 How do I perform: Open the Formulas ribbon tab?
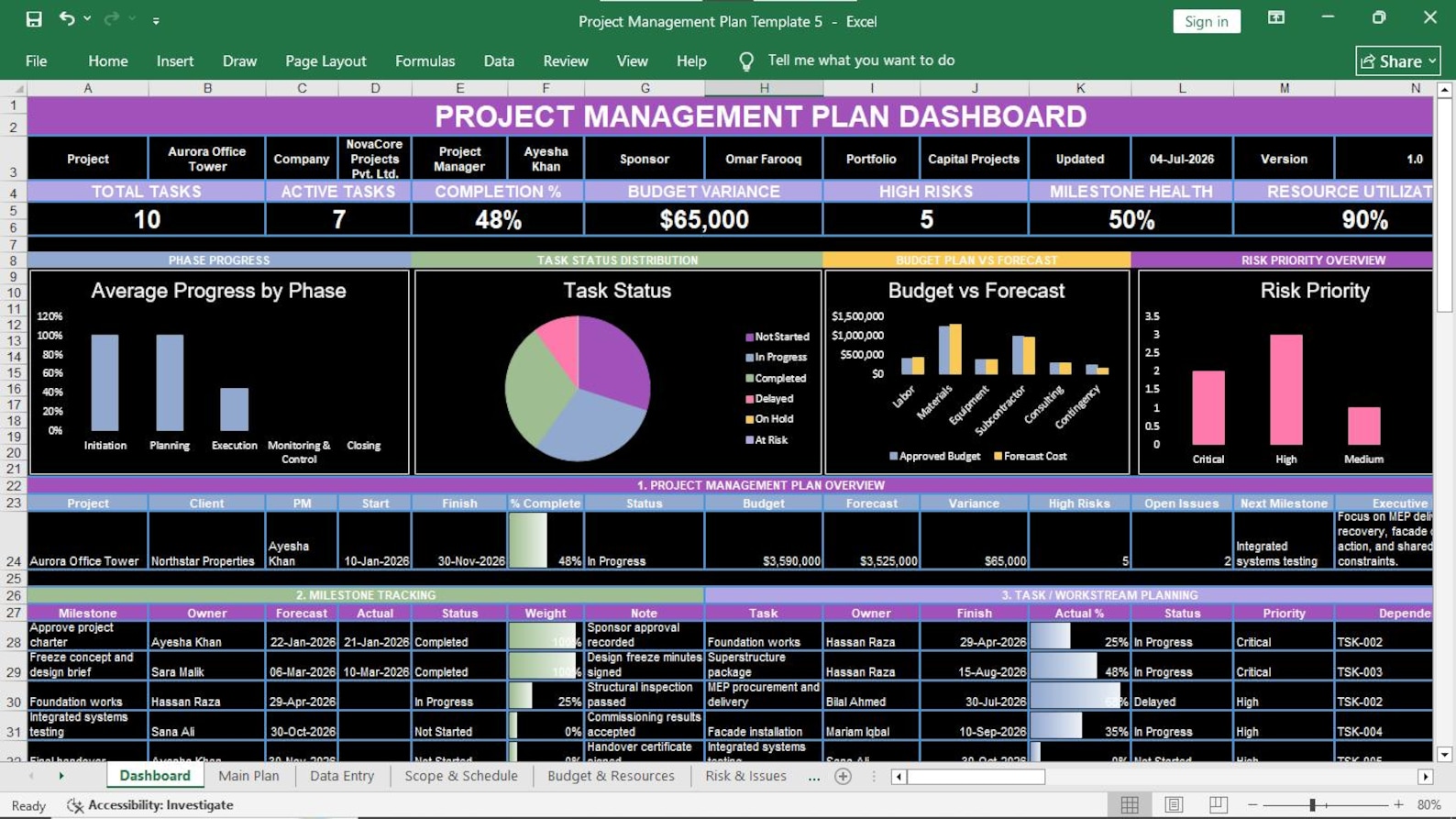pyautogui.click(x=425, y=61)
